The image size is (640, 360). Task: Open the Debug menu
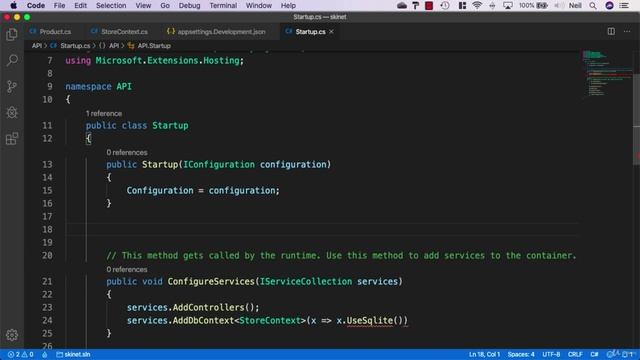coord(189,5)
